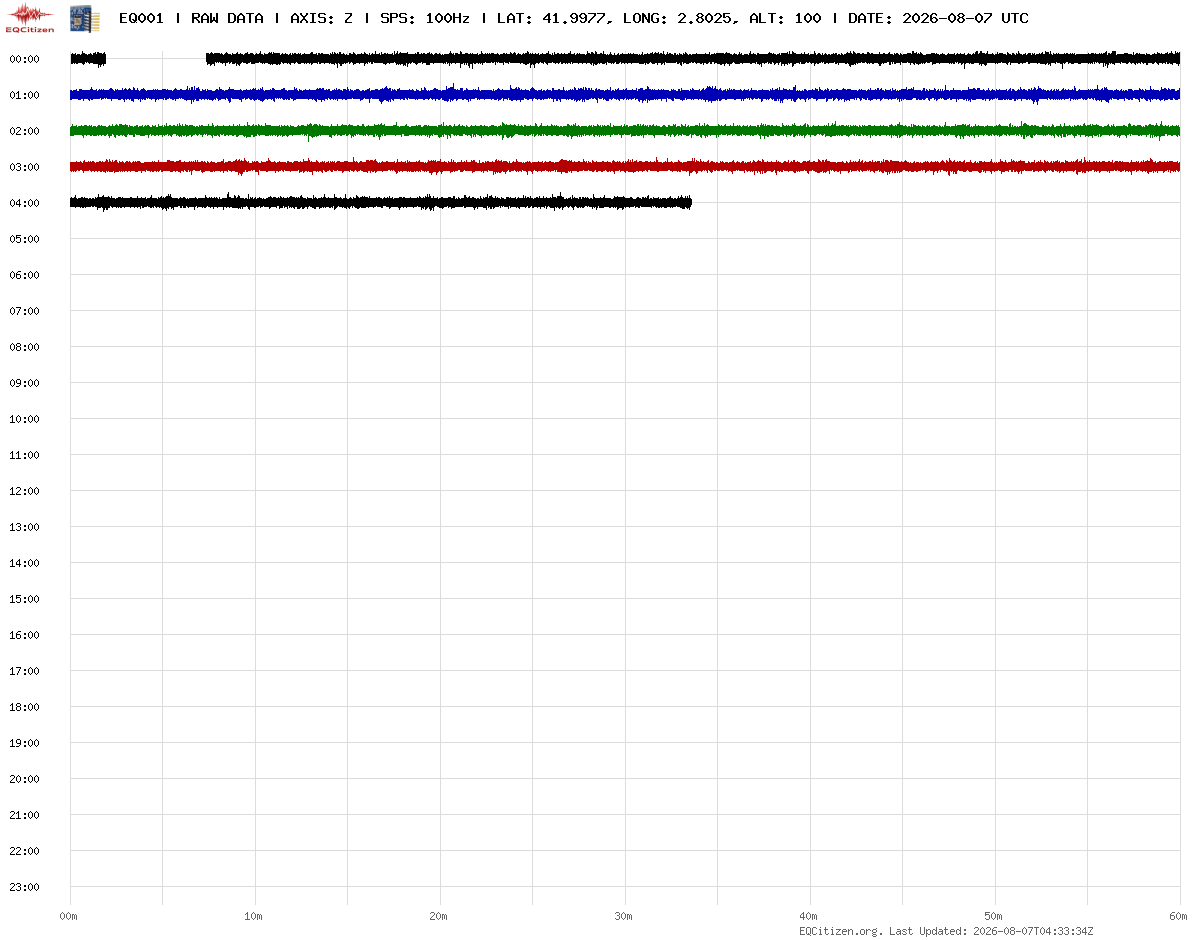
Task: Click the 15:00 hour label
Action: click(x=24, y=599)
